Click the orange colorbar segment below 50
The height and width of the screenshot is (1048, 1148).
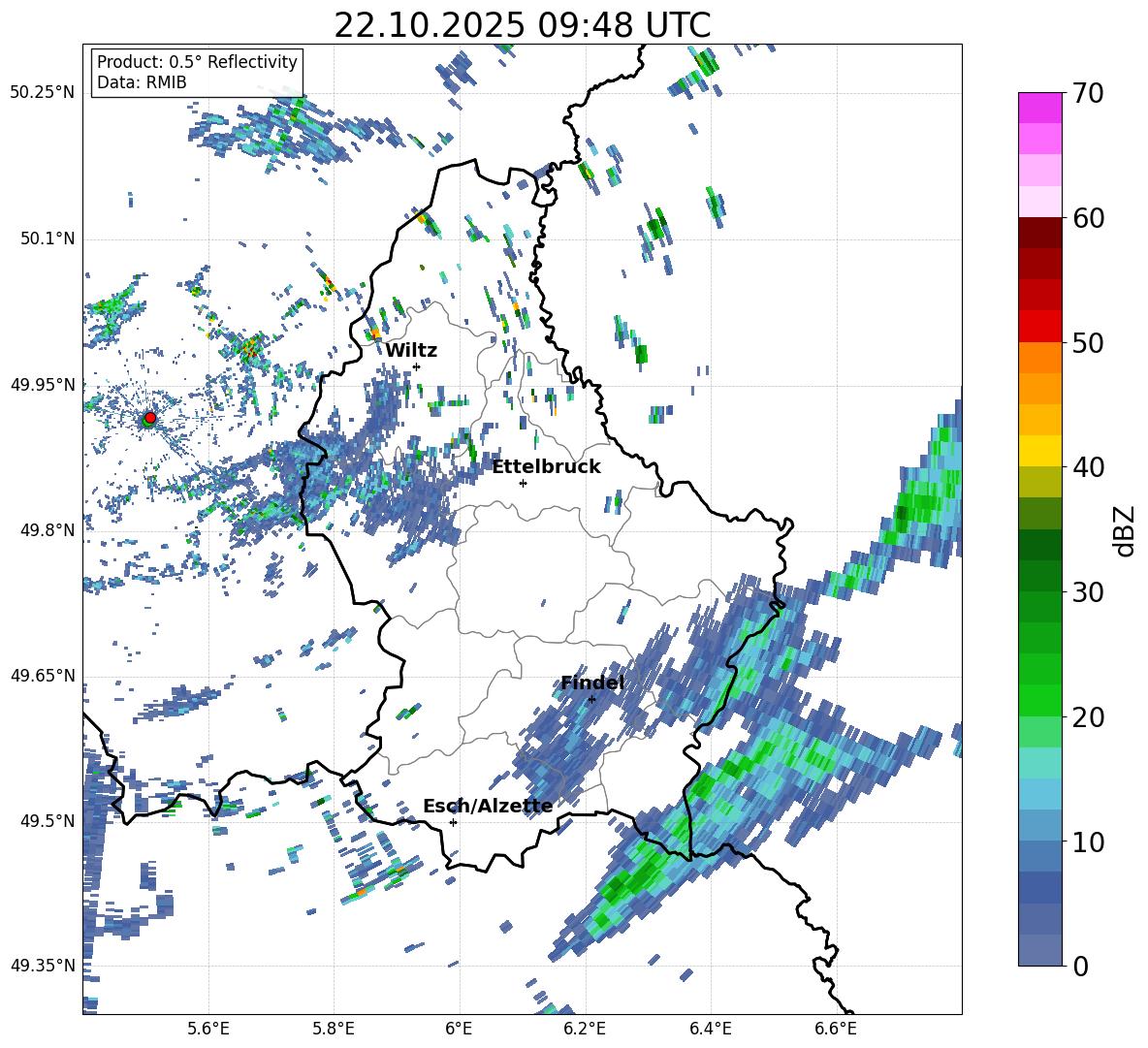coord(1039,358)
